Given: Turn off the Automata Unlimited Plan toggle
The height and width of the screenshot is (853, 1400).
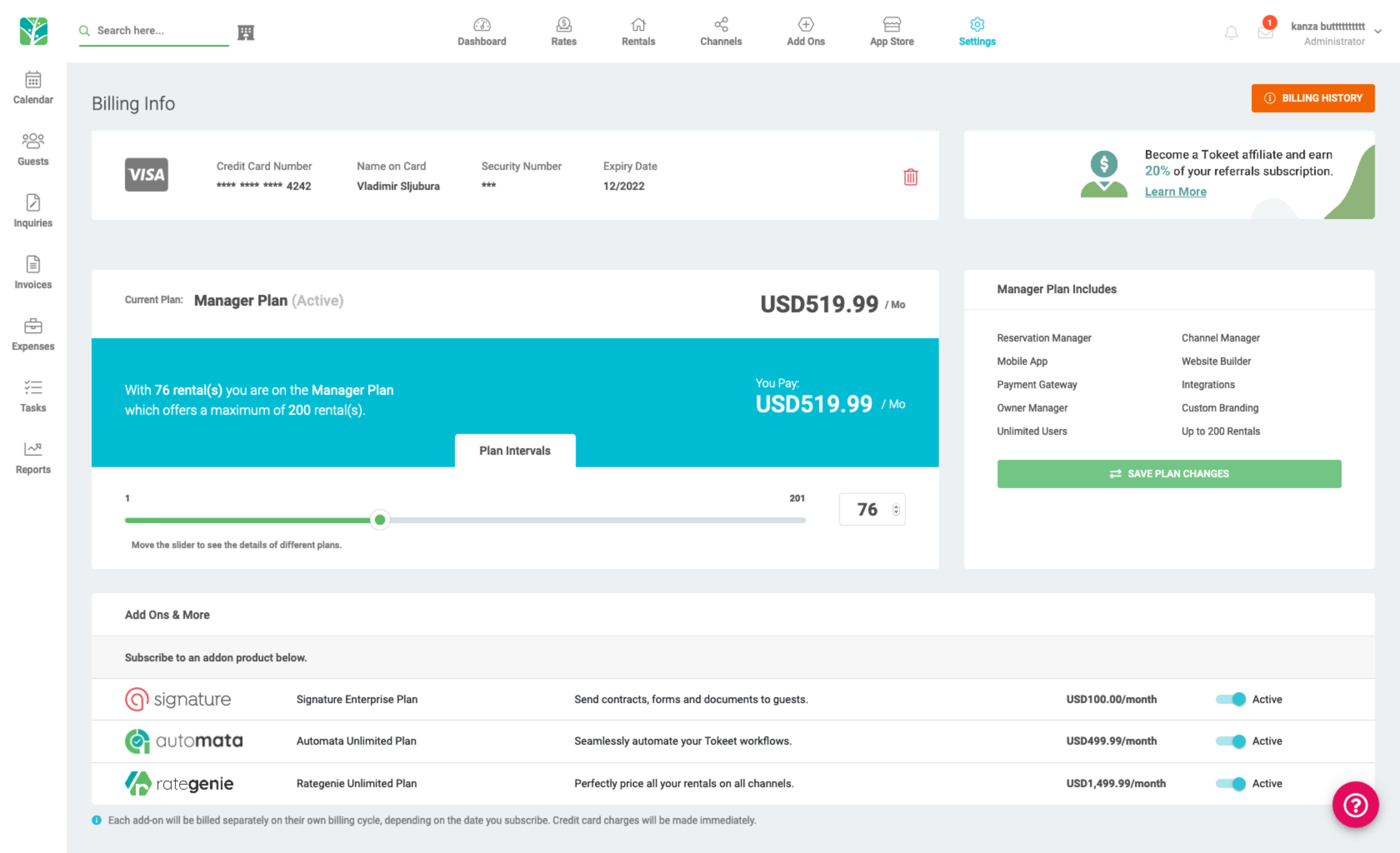Looking at the screenshot, I should 1231,741.
